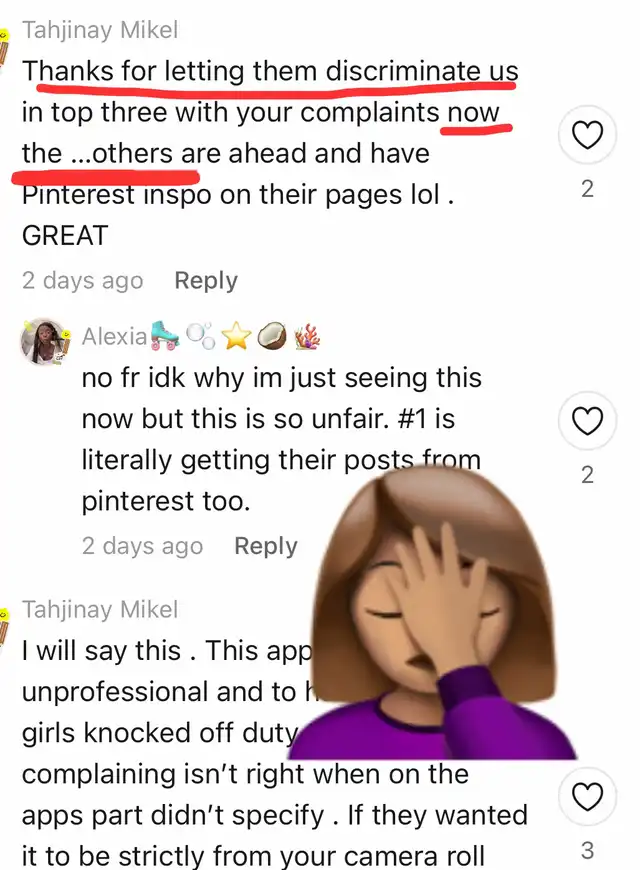The image size is (640, 870).
Task: Like Tahjinay Mikel's discriminate comment with heart
Action: point(587,135)
